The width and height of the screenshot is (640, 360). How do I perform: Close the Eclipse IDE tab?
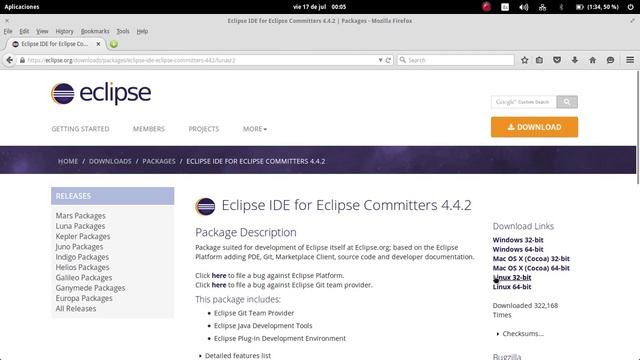coord(98,44)
